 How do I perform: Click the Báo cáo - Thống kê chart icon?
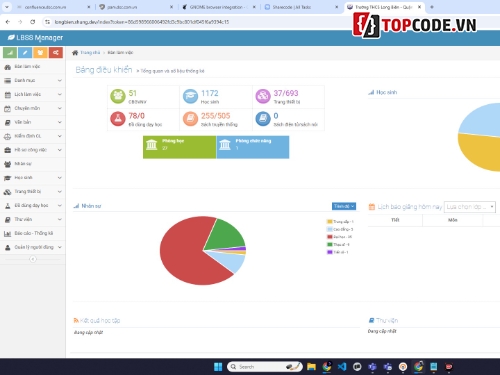click(7, 233)
